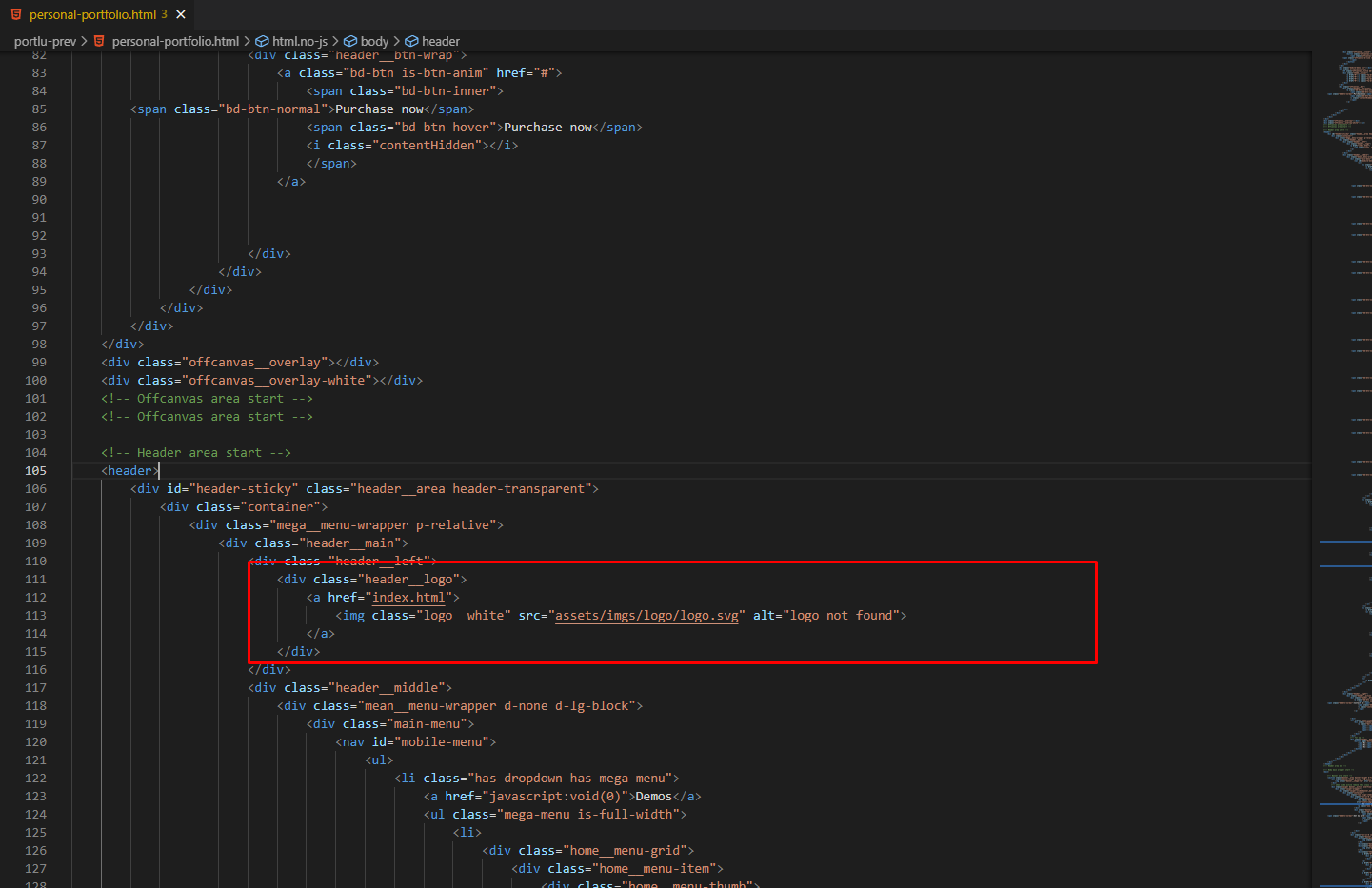Click the "bd-btn-inner" class value

(x=446, y=91)
